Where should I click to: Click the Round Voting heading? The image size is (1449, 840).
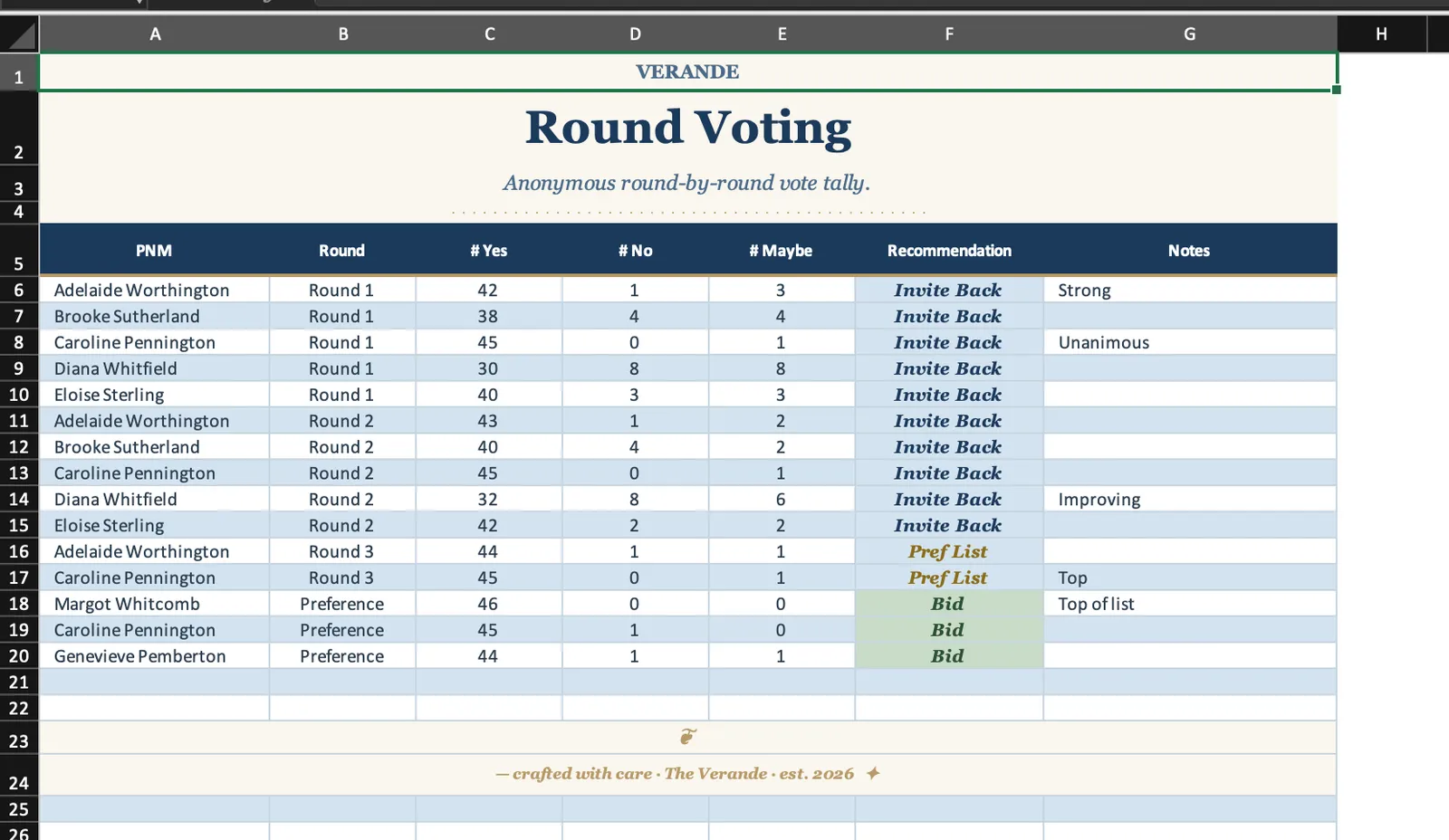tap(688, 128)
